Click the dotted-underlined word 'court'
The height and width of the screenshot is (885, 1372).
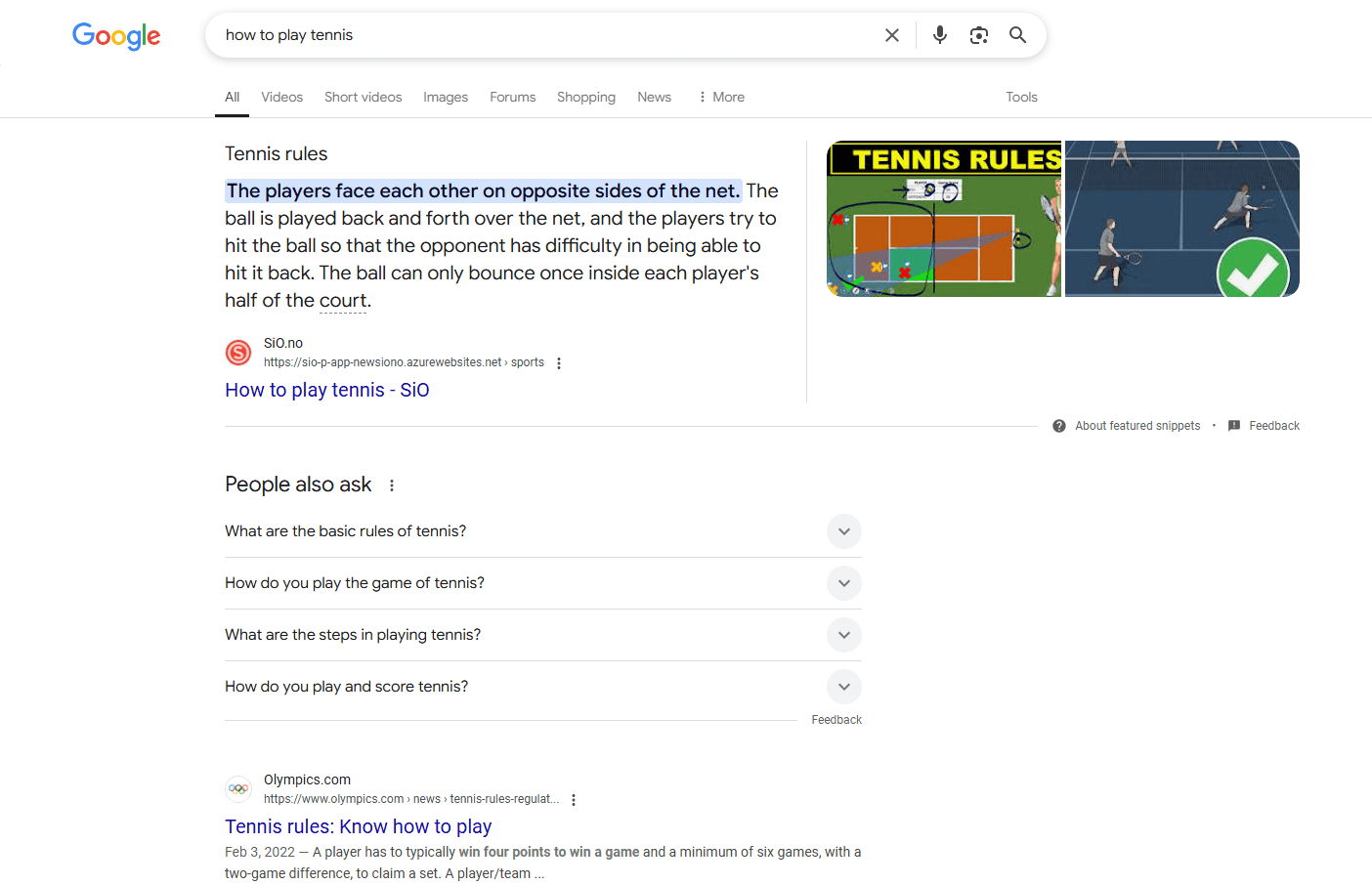pyautogui.click(x=343, y=300)
